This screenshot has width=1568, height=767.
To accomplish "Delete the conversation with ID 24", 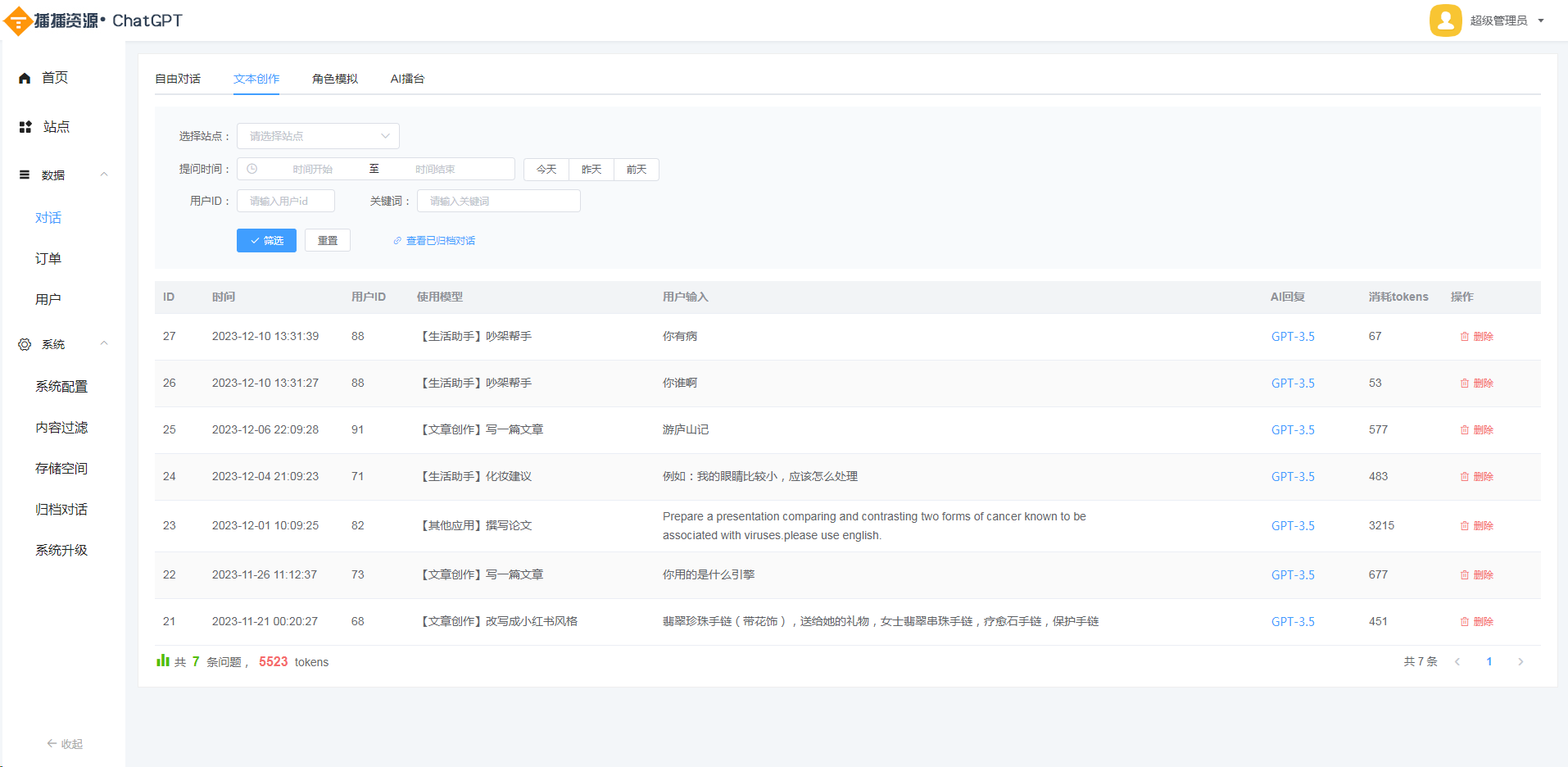I will pos(1476,477).
